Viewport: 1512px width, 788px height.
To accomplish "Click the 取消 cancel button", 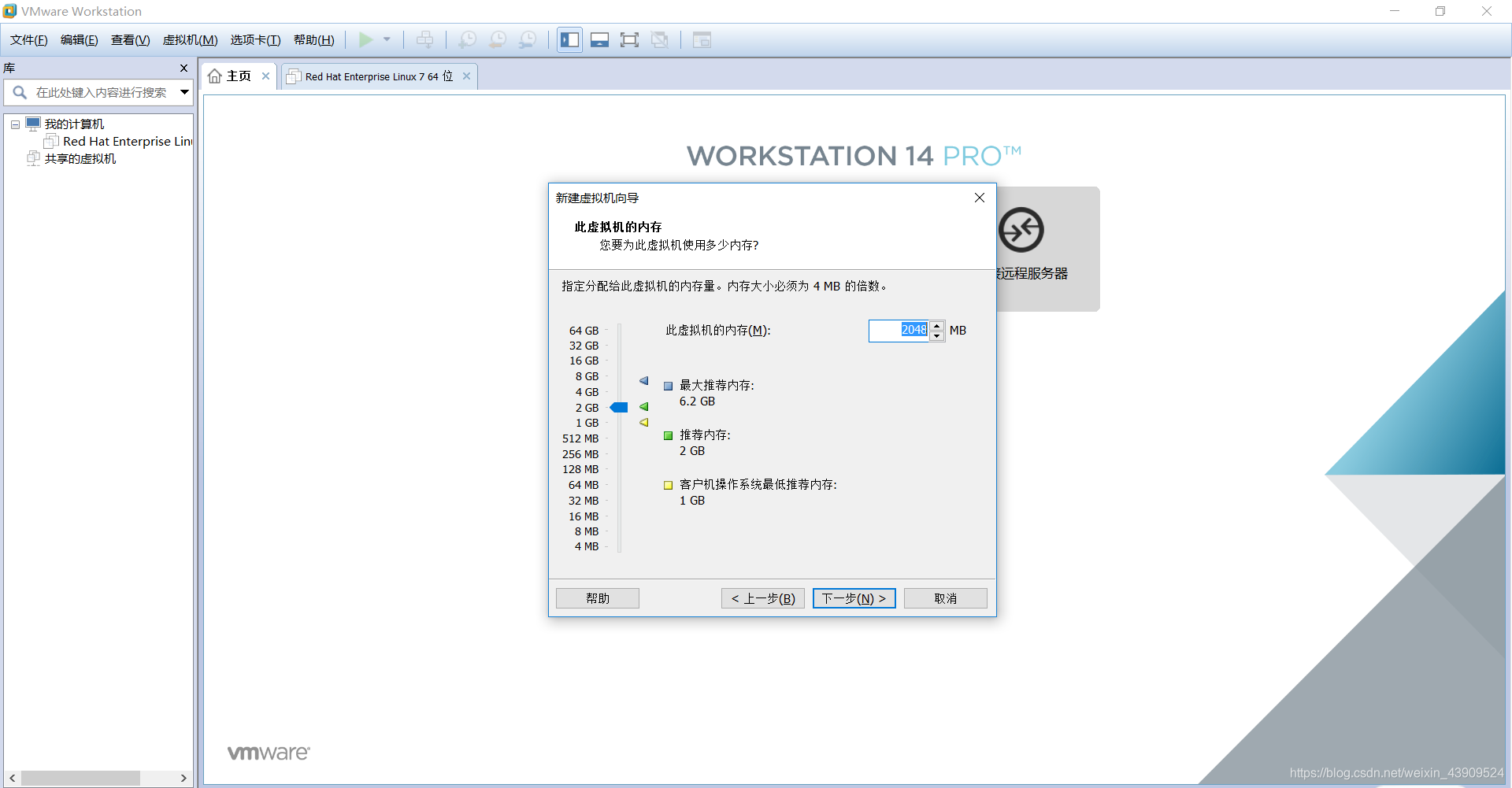I will [x=946, y=598].
